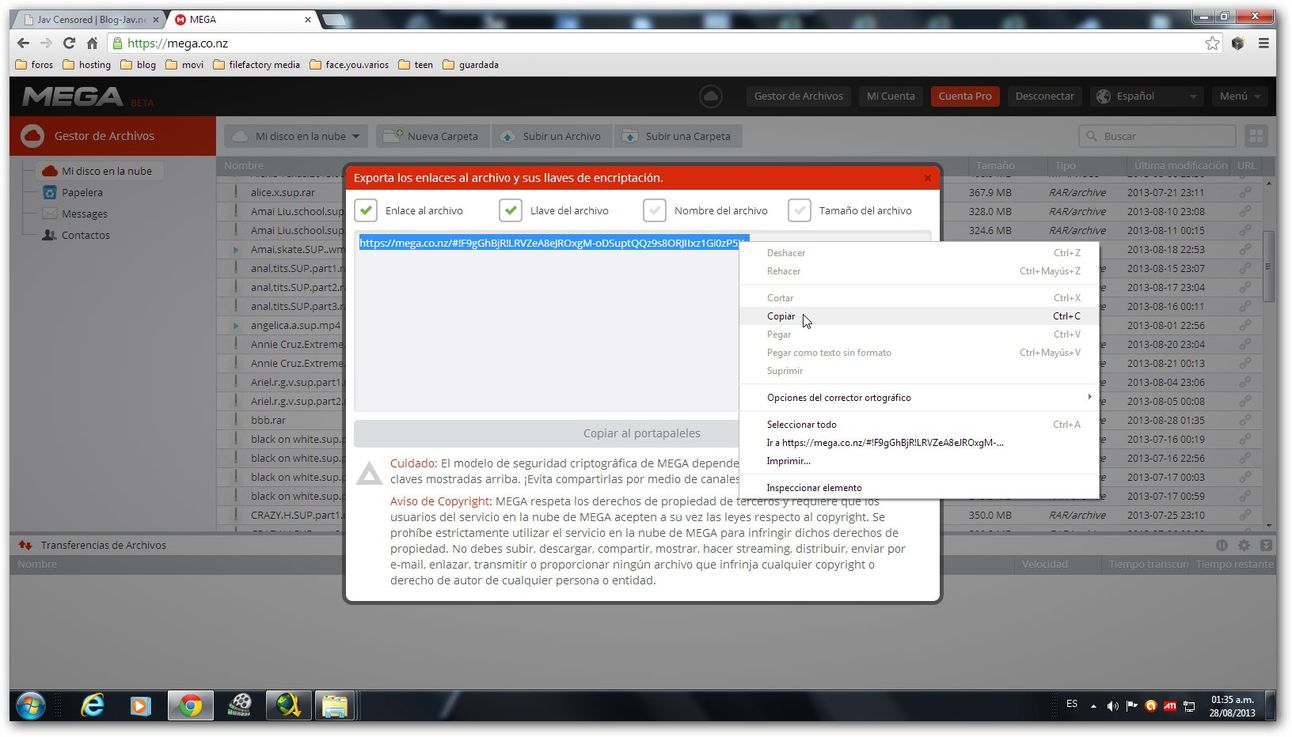Open the Windows Start orb
Image resolution: width=1292 pixels, height=737 pixels.
pos(30,705)
